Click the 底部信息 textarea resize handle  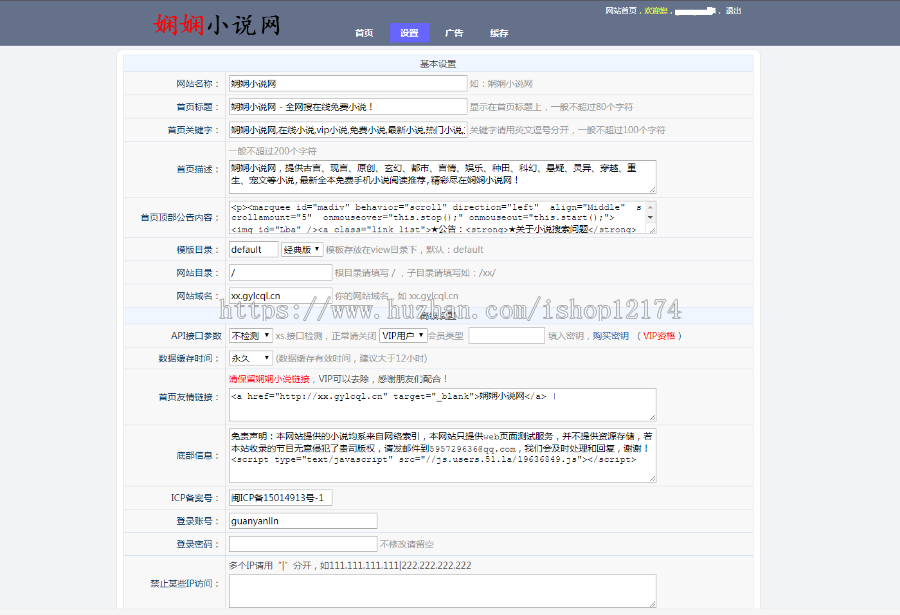coord(653,478)
